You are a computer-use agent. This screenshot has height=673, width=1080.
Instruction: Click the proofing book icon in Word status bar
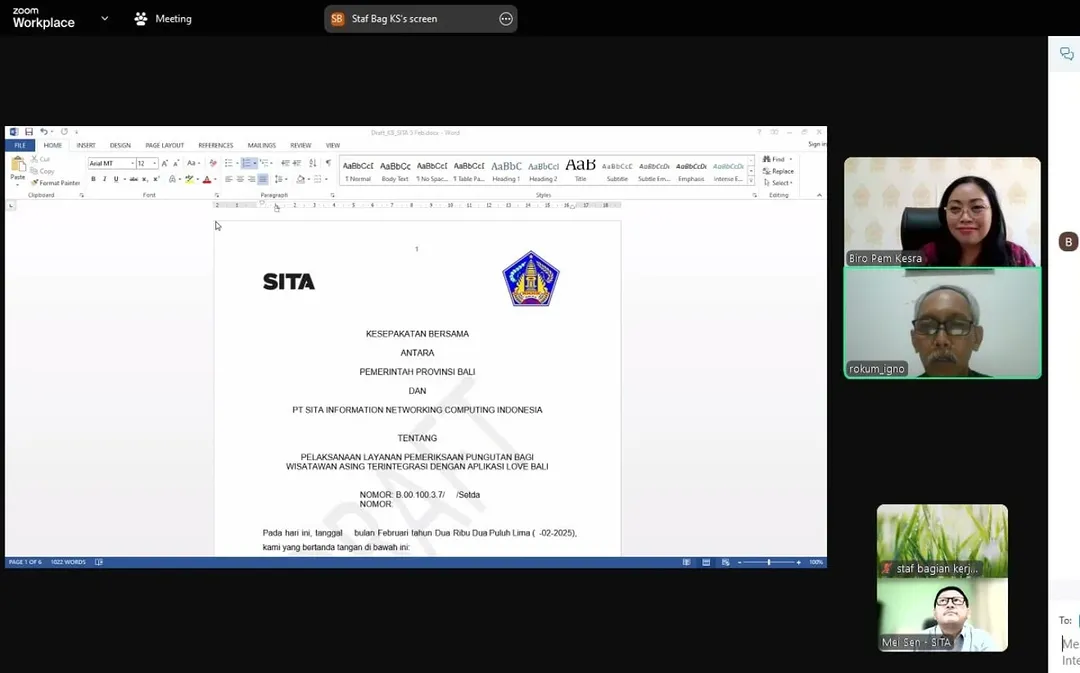tap(98, 562)
